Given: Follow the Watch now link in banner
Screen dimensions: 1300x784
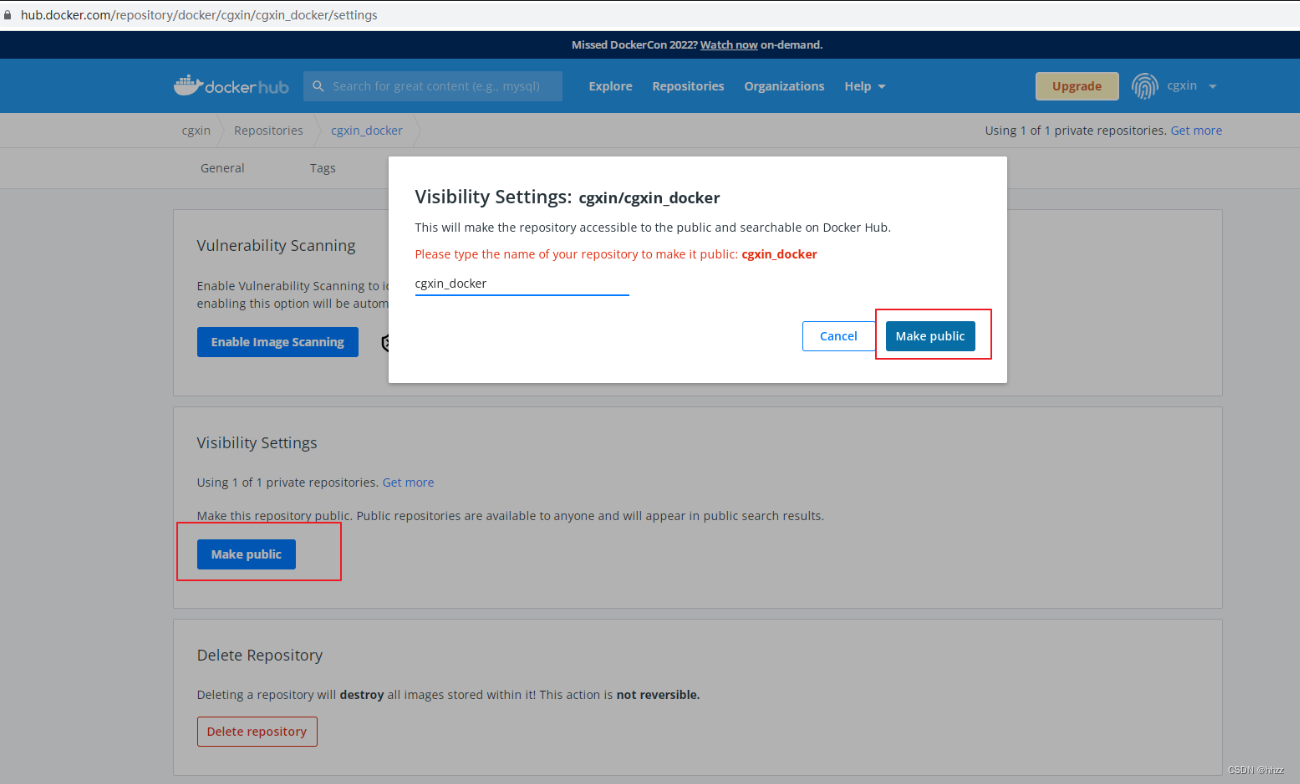Looking at the screenshot, I should (x=729, y=45).
